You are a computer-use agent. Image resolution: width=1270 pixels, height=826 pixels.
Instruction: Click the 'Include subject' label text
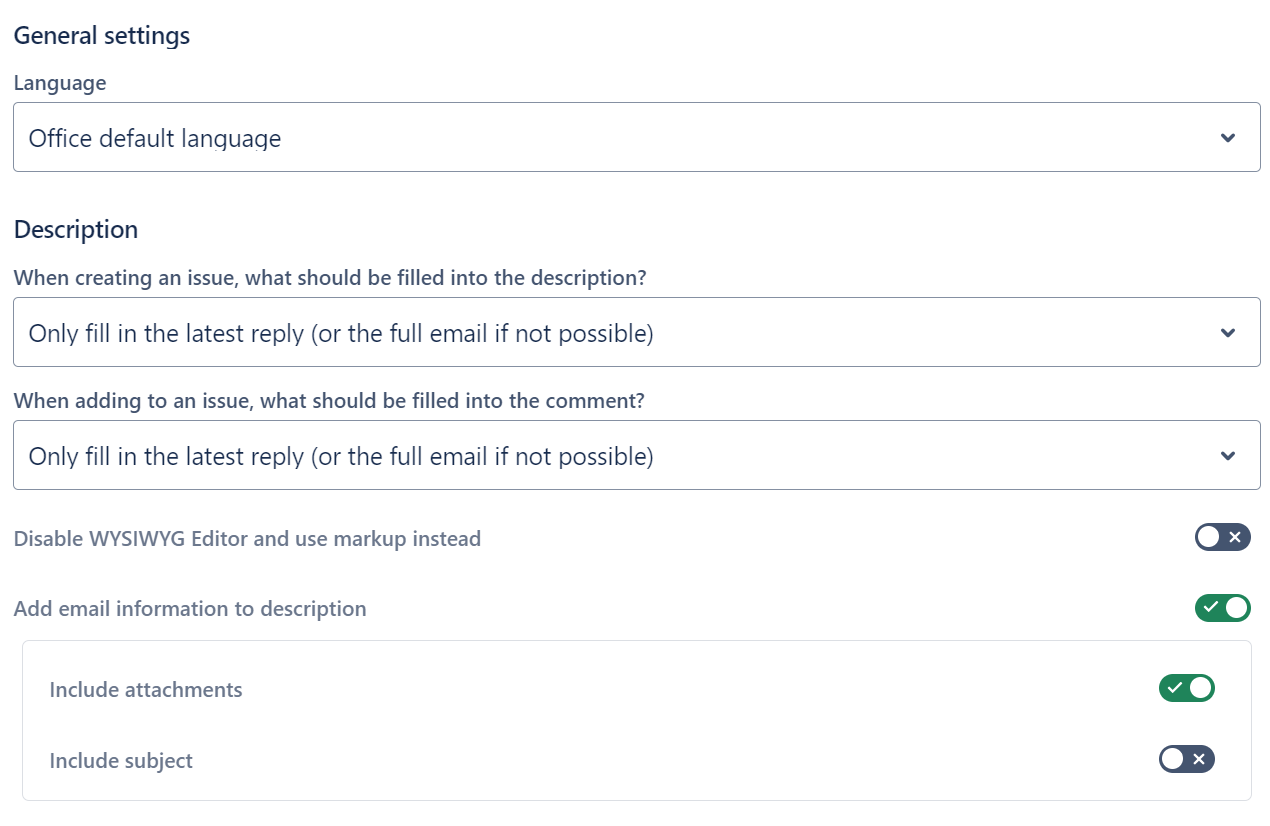(121, 761)
